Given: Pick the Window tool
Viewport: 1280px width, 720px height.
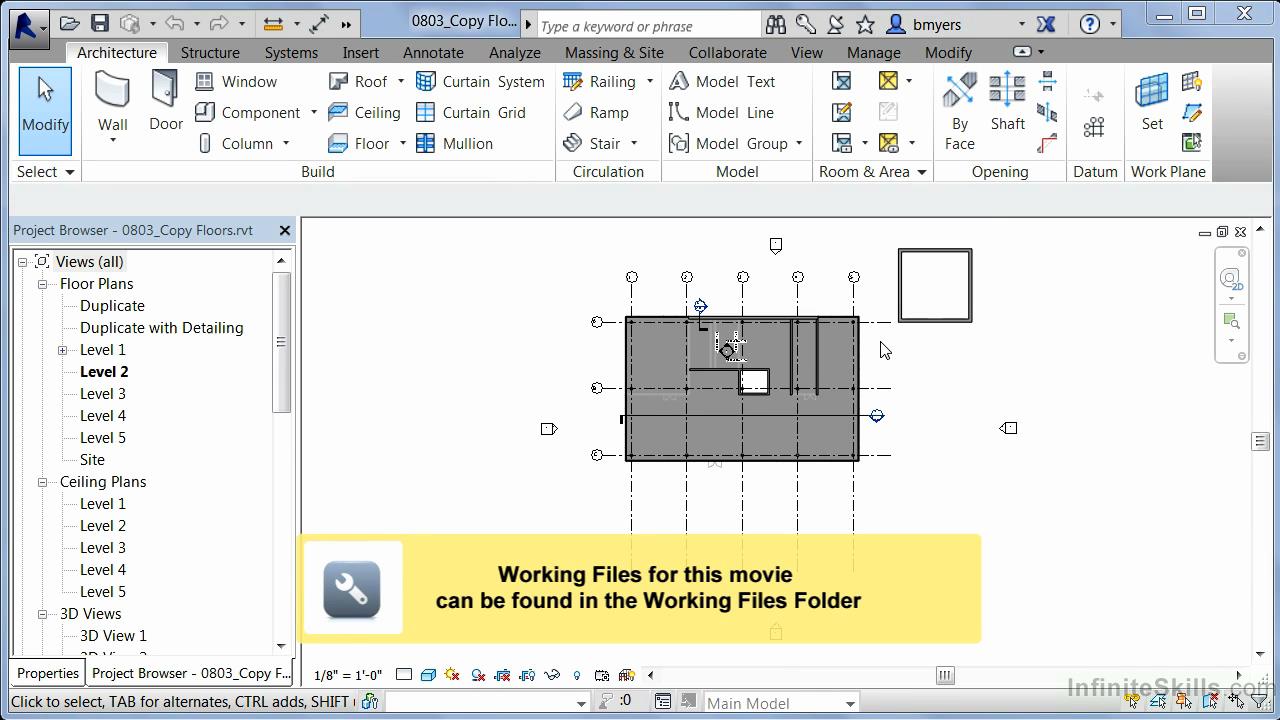Looking at the screenshot, I should click(237, 81).
